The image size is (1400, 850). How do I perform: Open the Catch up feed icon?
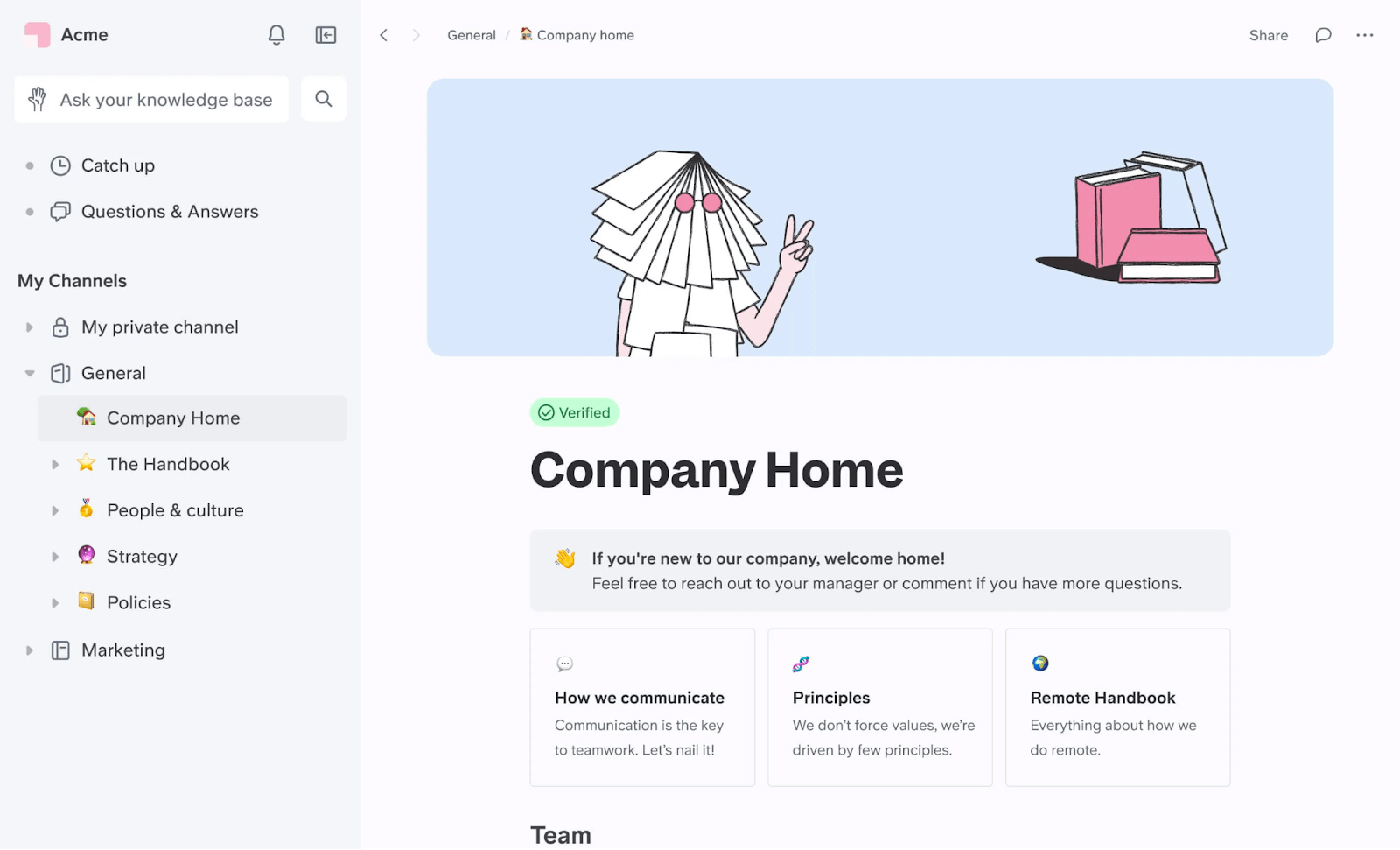pos(59,165)
